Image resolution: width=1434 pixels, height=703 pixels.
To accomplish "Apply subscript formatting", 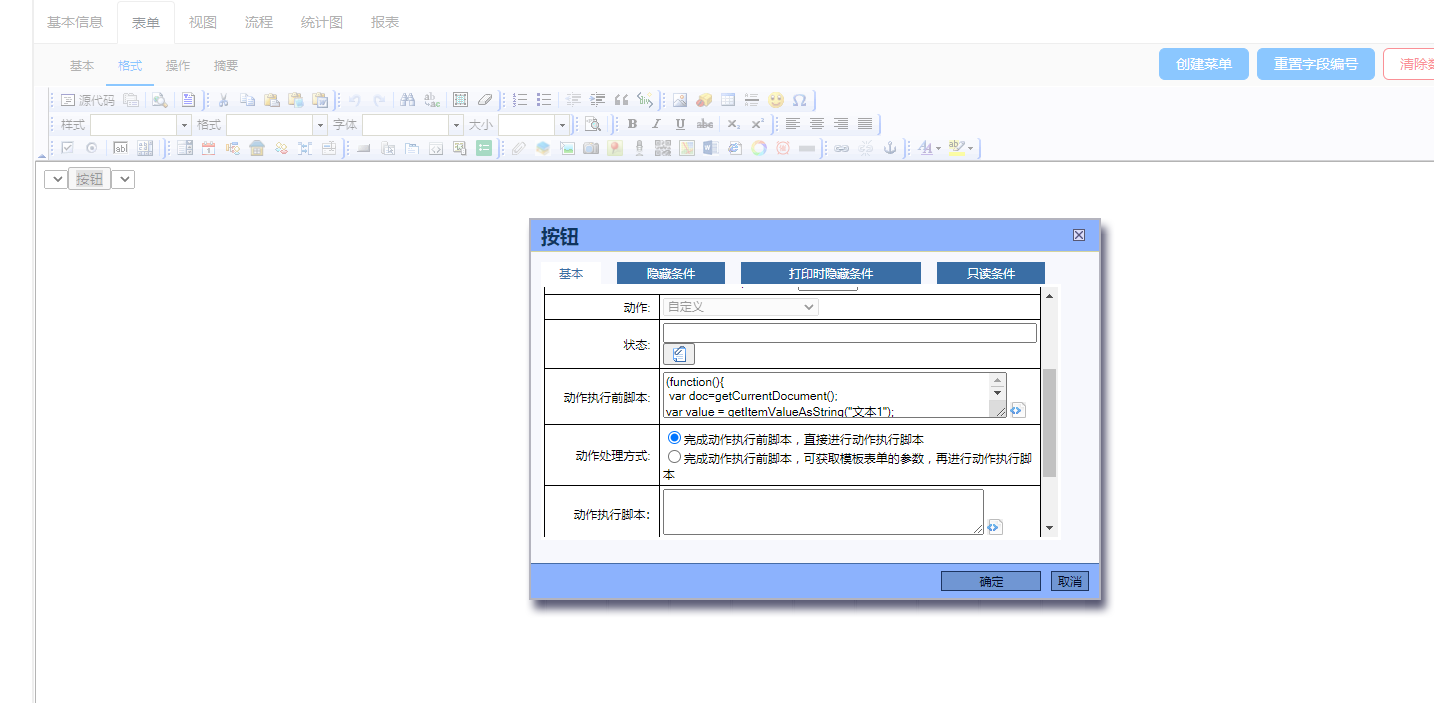I will point(733,124).
